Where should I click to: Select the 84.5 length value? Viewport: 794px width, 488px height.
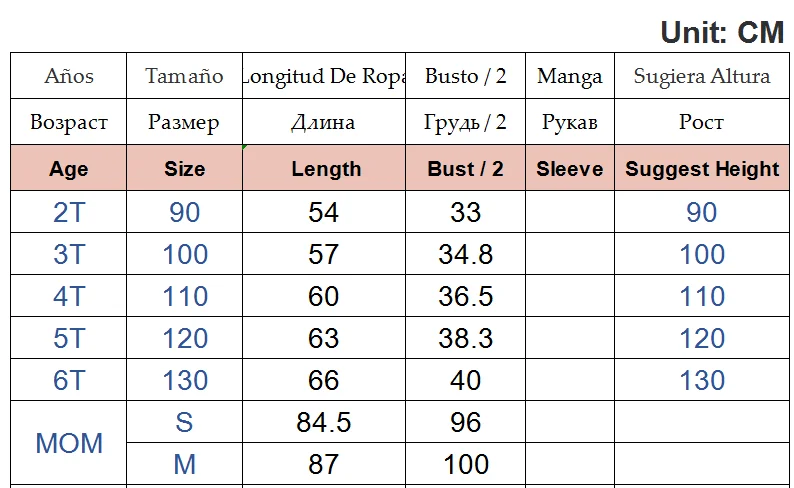[x=324, y=422]
